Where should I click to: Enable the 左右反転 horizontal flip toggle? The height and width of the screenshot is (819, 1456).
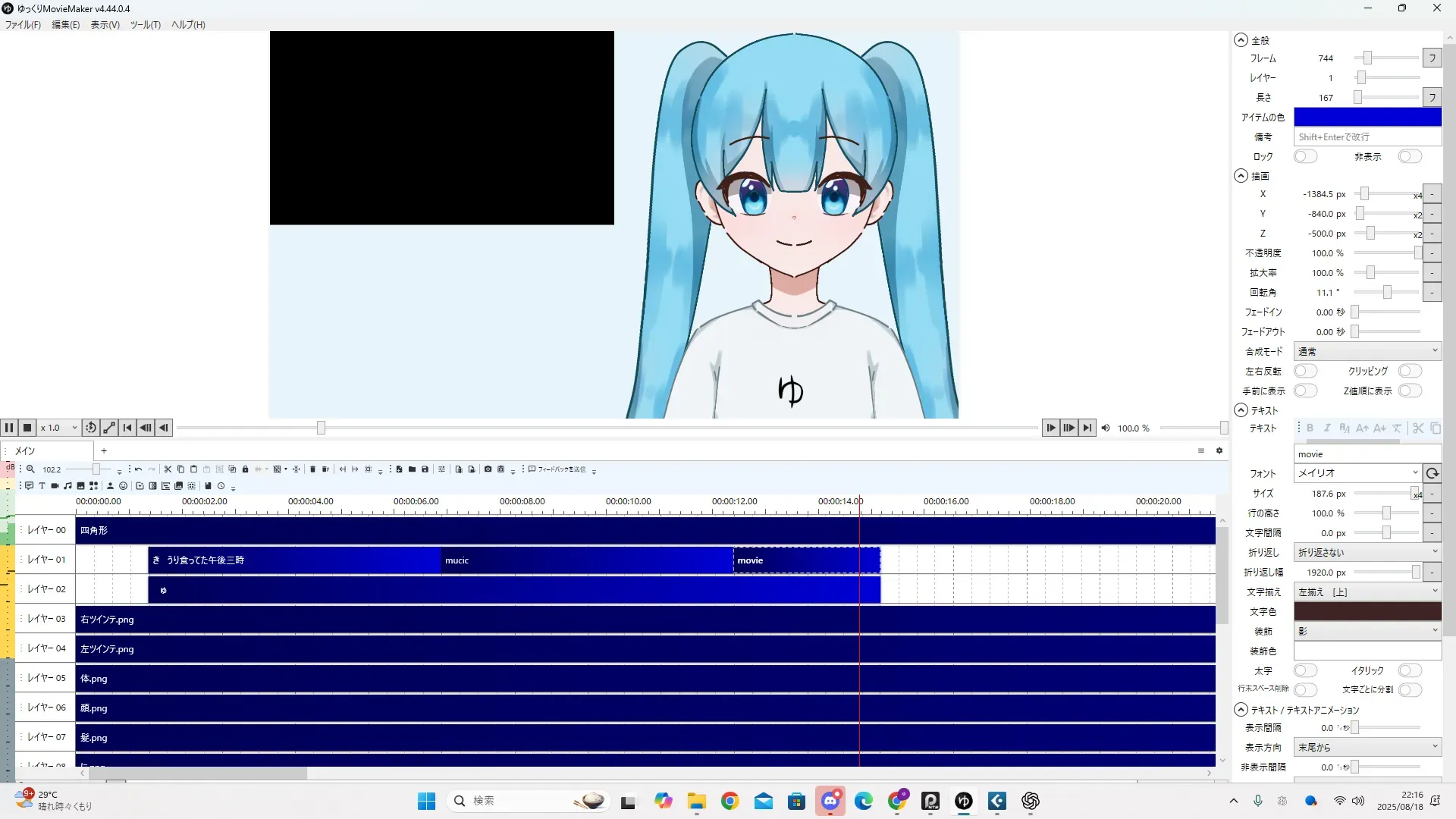pyautogui.click(x=1305, y=372)
